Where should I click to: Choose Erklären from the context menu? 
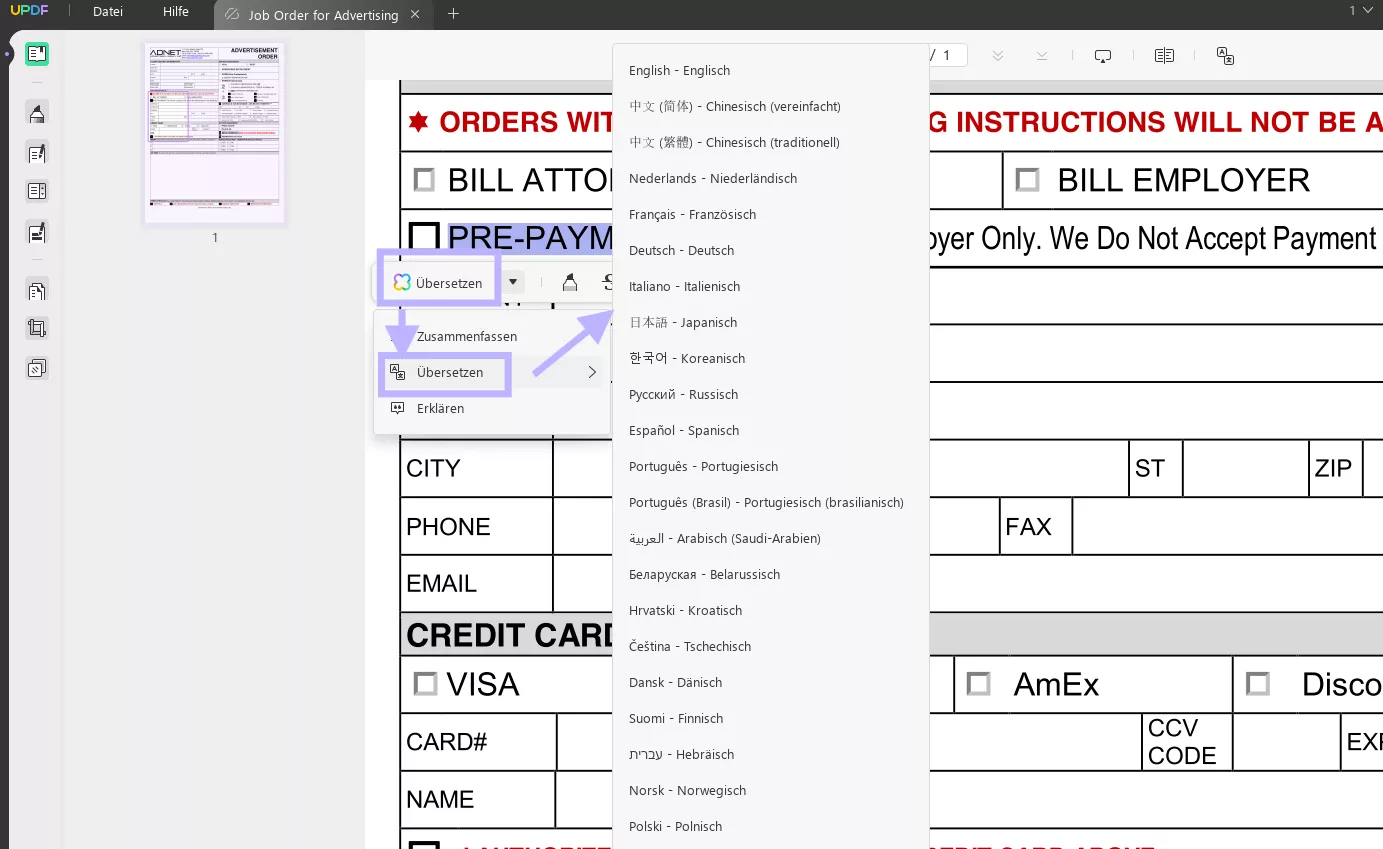click(x=440, y=409)
